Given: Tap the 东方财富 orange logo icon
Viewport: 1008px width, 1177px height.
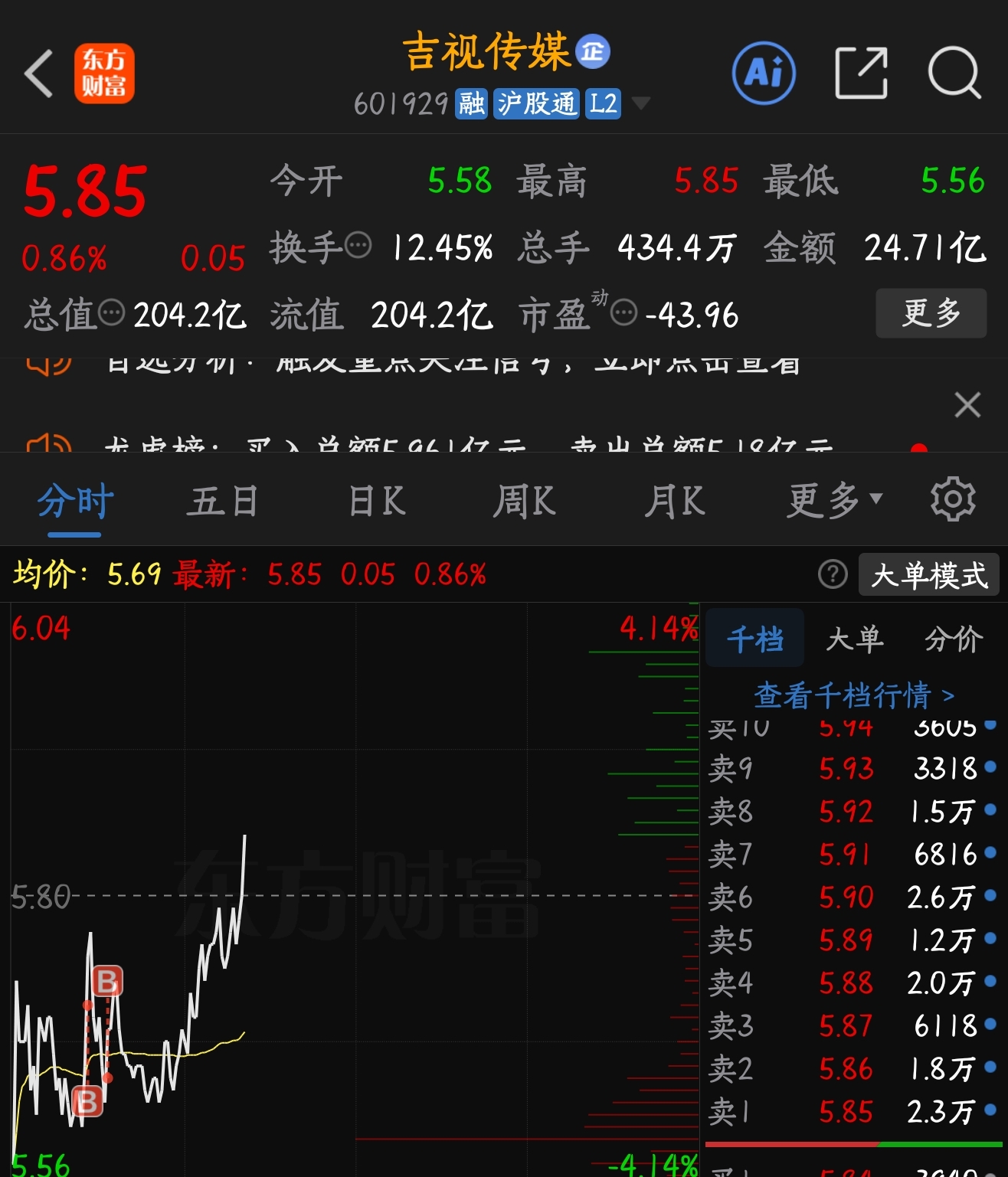Looking at the screenshot, I should [x=104, y=74].
